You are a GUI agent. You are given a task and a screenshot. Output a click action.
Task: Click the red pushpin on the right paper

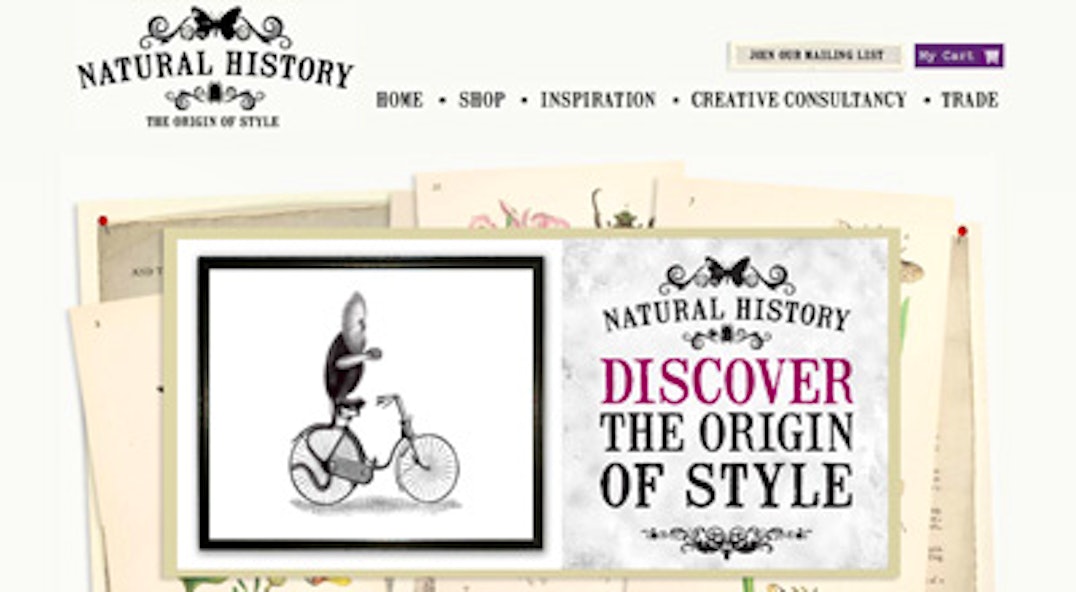click(962, 231)
